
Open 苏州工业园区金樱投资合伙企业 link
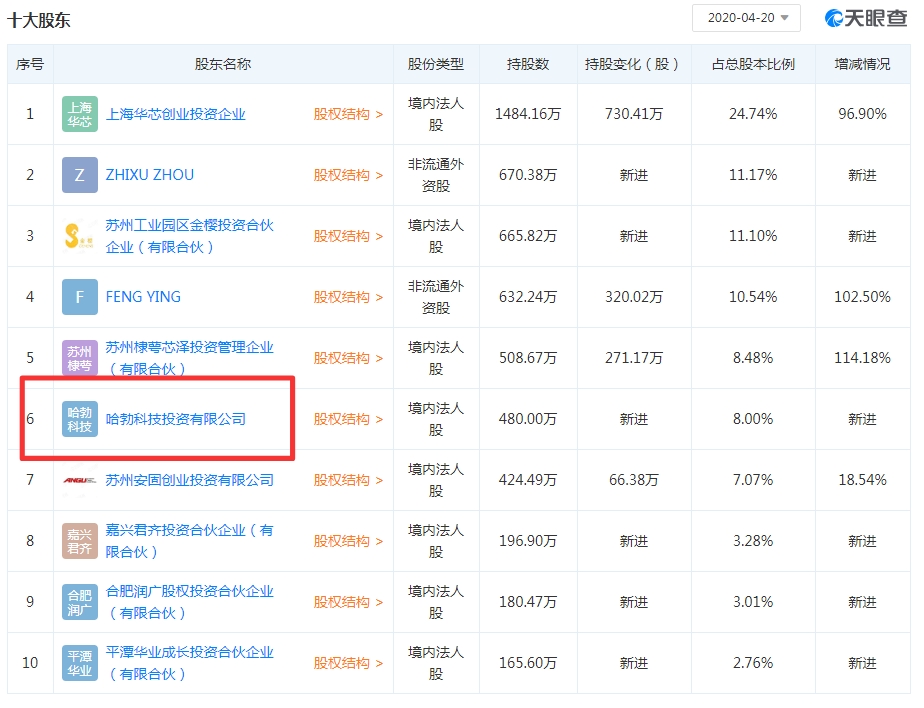(190, 236)
